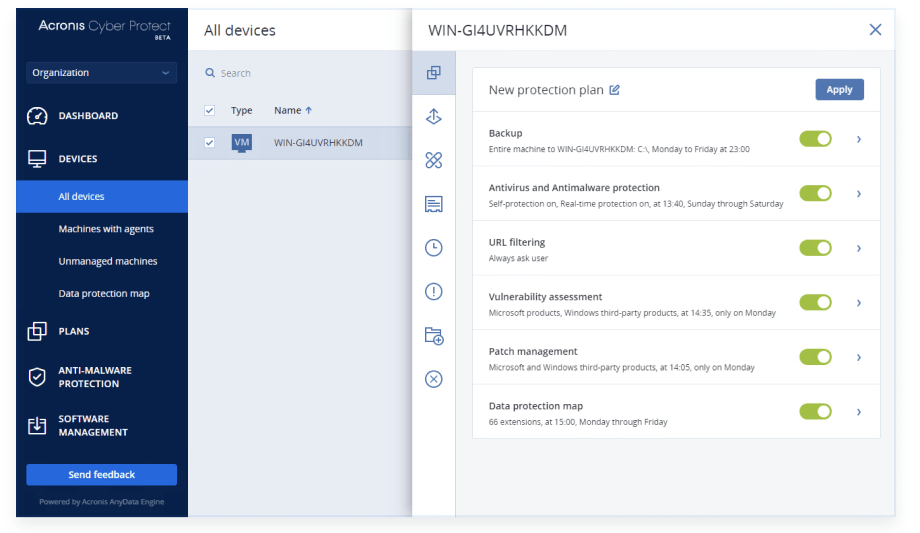The height and width of the screenshot is (533, 920).
Task: Open the alerts exclamation icon
Action: 434,291
